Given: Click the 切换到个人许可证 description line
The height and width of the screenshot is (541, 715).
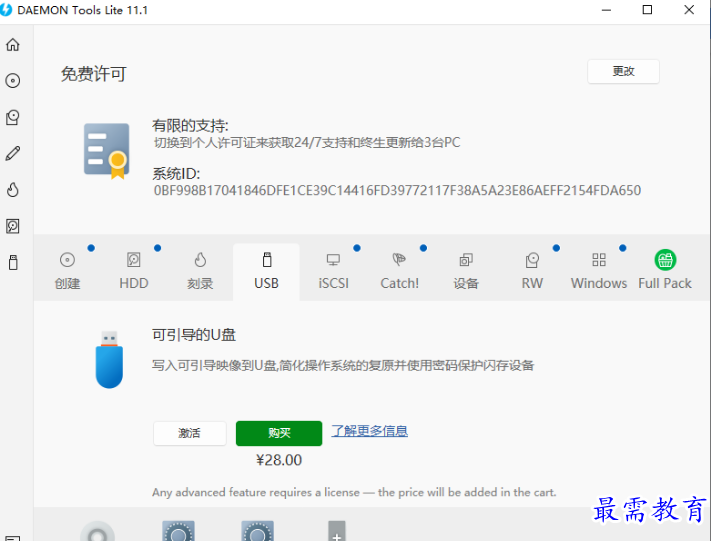Looking at the screenshot, I should coord(307,143).
